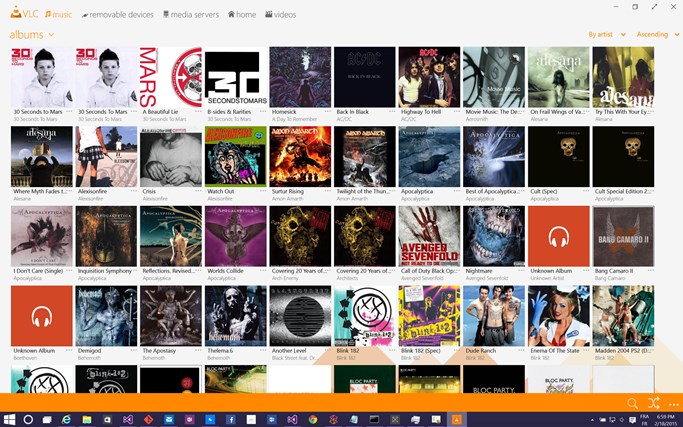Click the 'Blink 182' album title text
Viewport: 683px width, 427px height.
(348, 350)
